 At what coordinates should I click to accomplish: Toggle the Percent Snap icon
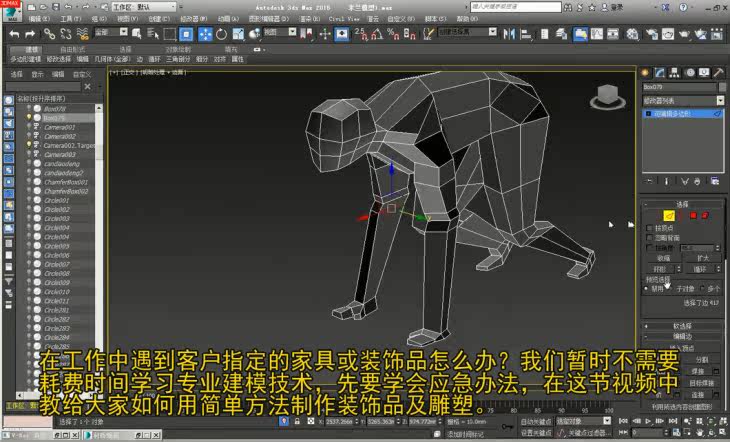393,34
